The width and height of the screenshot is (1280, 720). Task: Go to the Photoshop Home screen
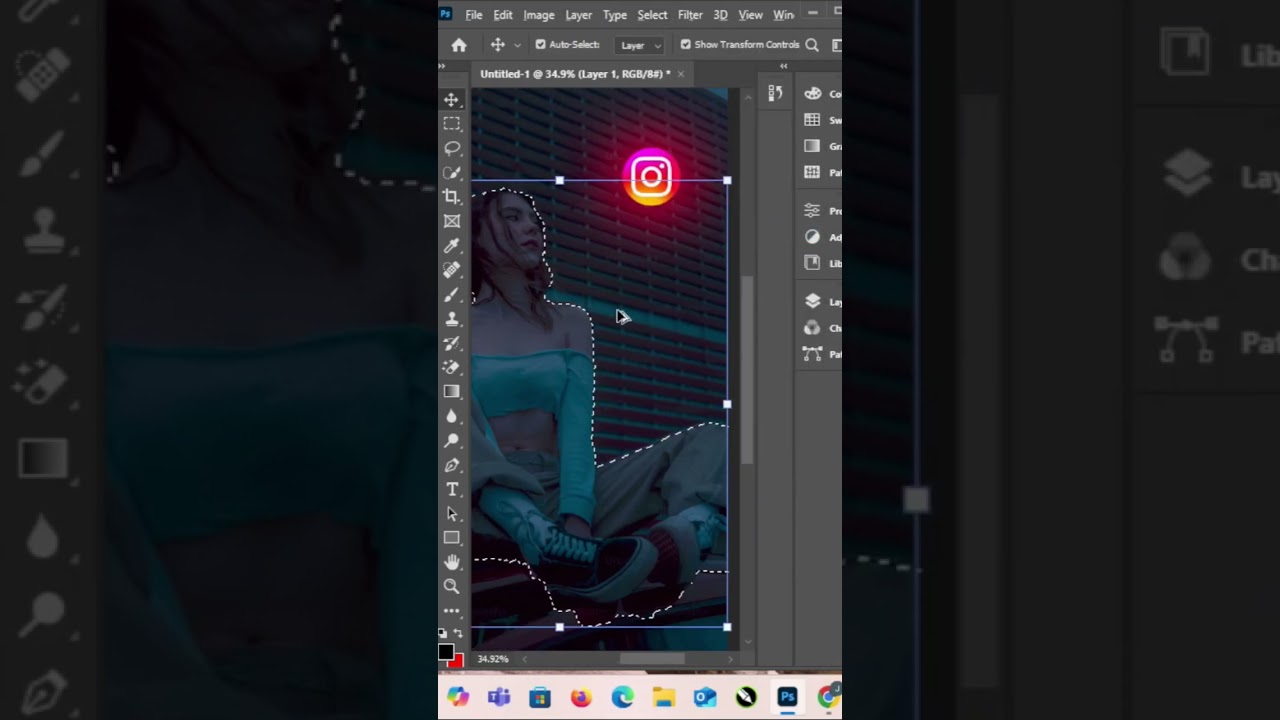(459, 45)
